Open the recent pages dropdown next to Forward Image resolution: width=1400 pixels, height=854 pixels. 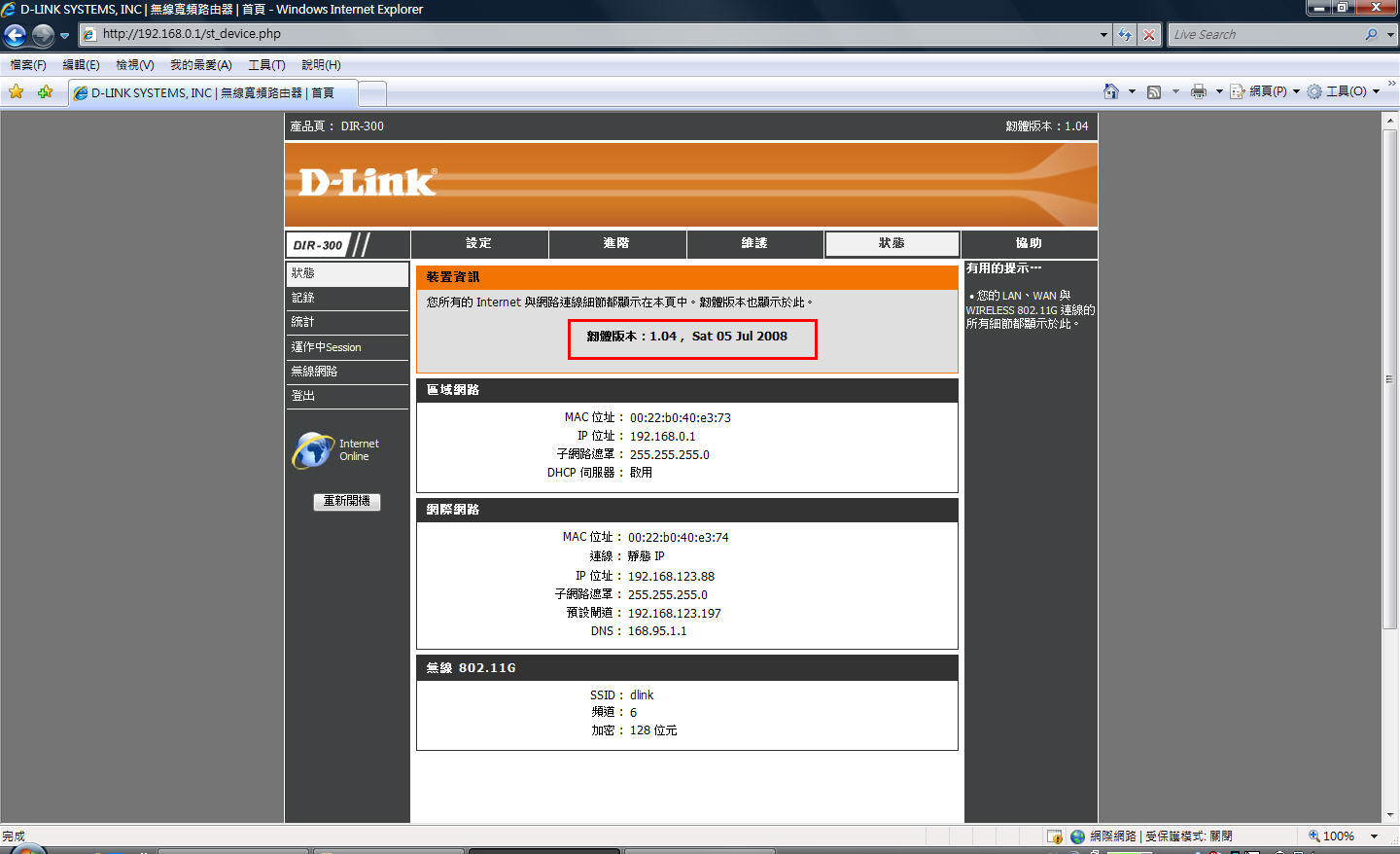65,36
